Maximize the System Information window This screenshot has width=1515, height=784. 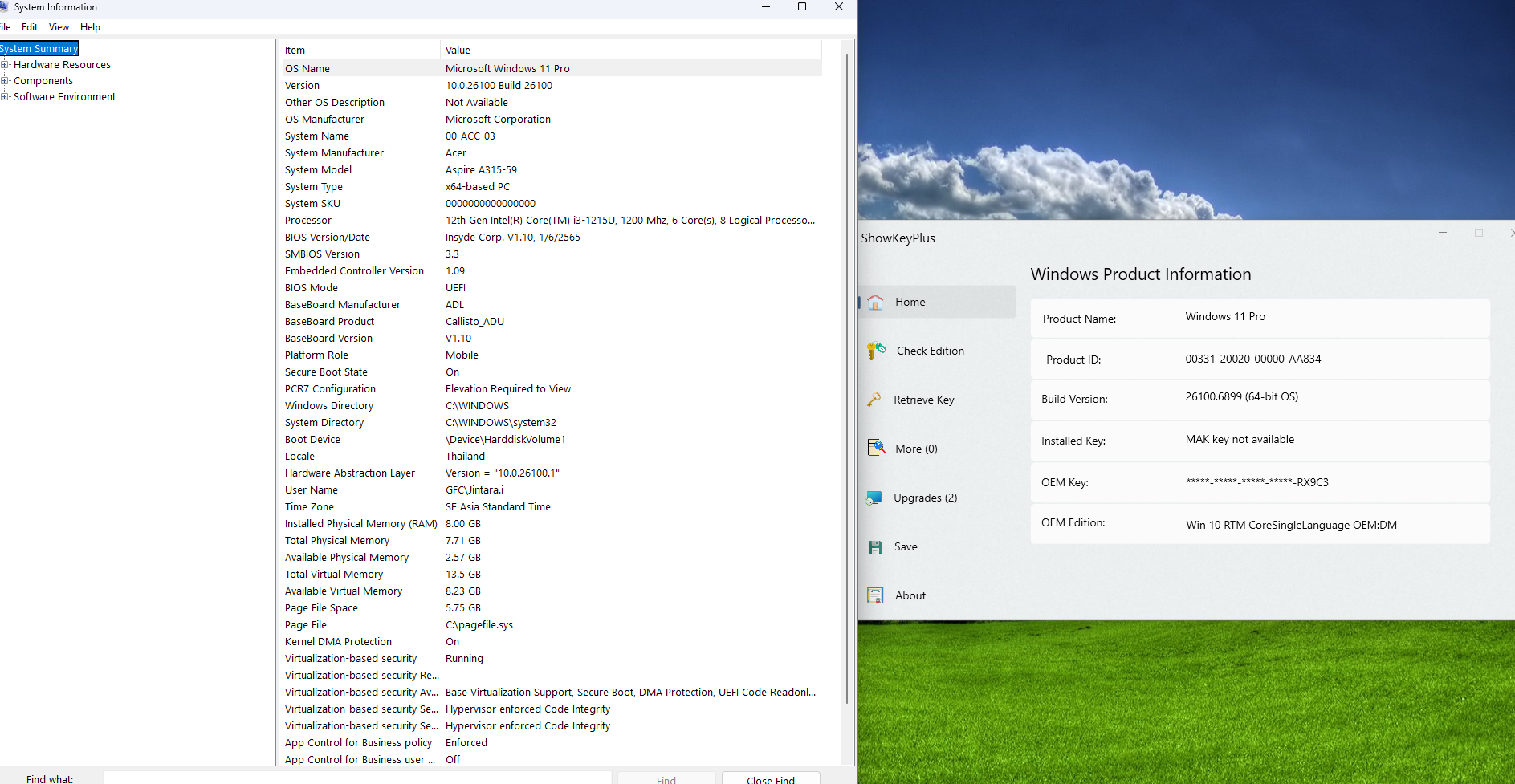click(801, 7)
